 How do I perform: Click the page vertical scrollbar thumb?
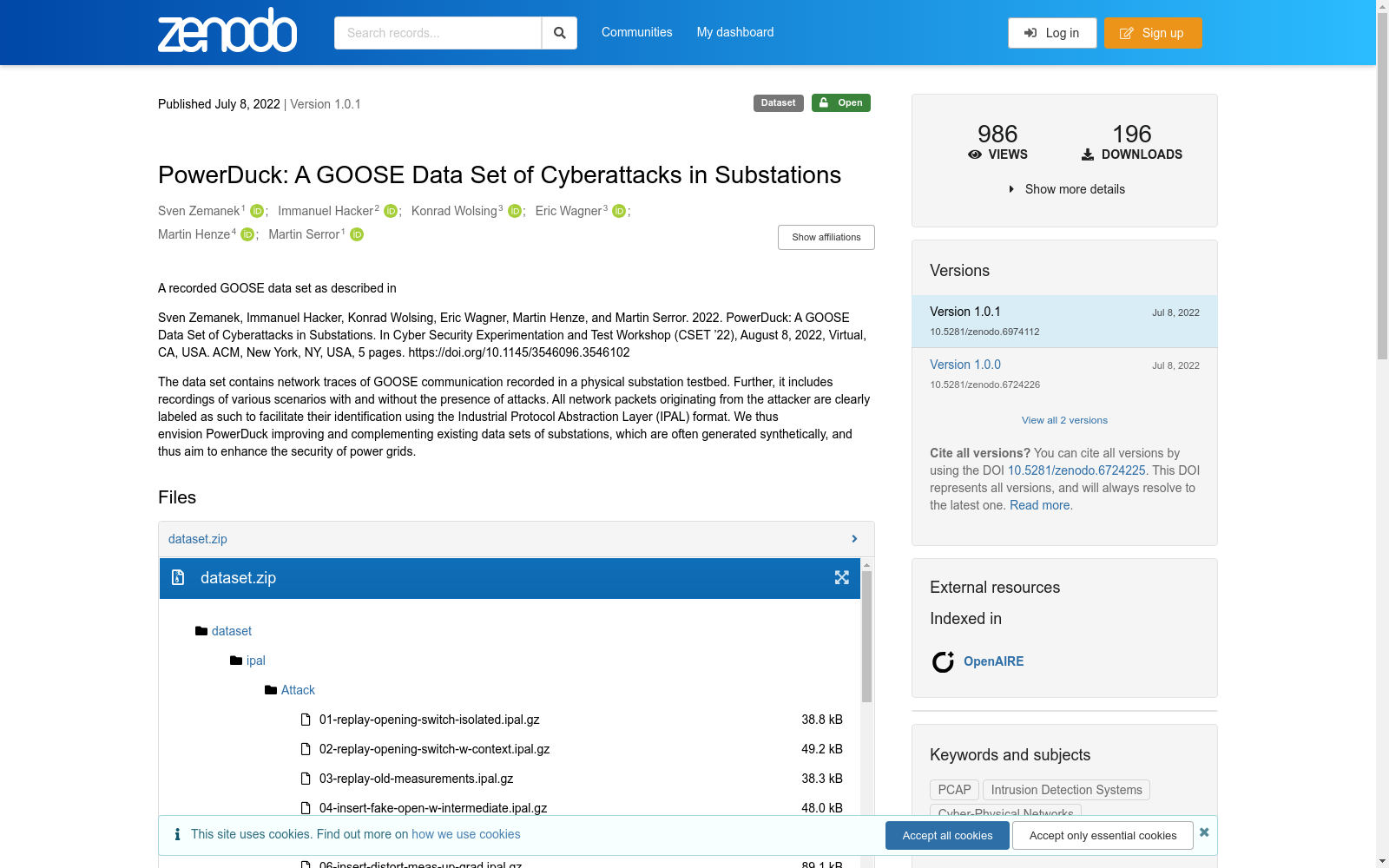(x=1382, y=186)
